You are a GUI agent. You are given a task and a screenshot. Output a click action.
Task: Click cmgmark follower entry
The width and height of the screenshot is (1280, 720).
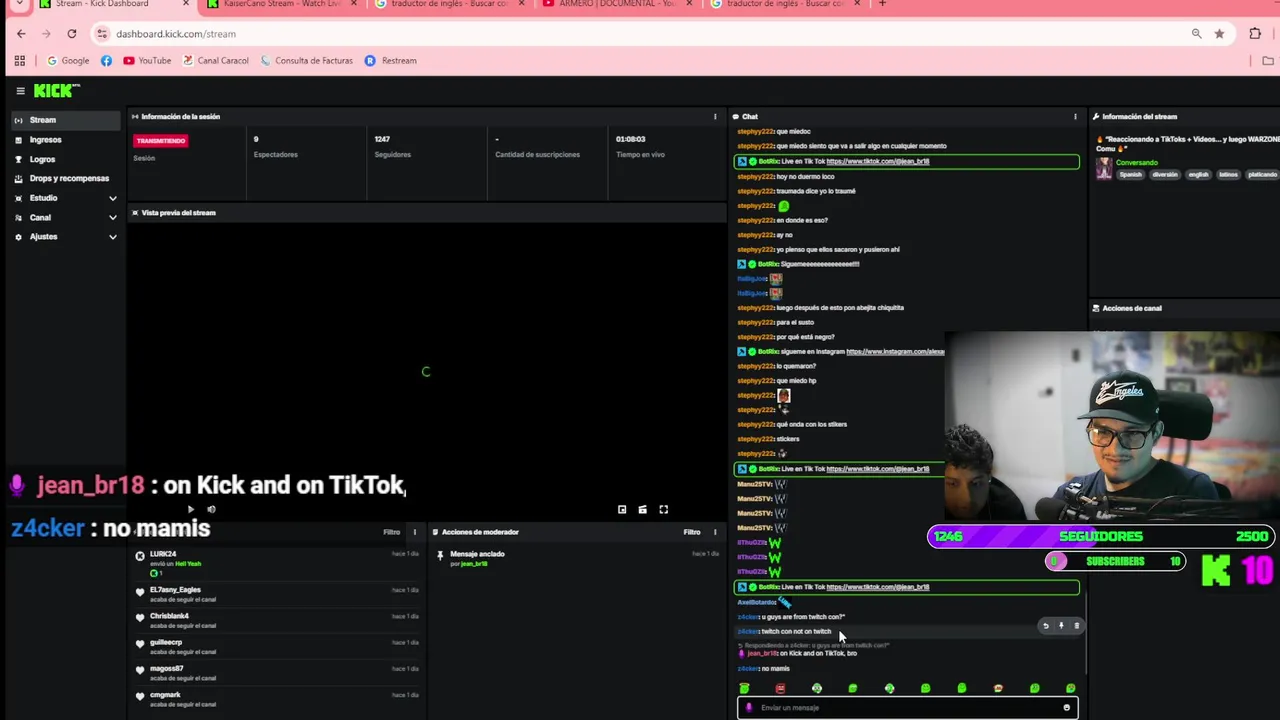pyautogui.click(x=165, y=695)
